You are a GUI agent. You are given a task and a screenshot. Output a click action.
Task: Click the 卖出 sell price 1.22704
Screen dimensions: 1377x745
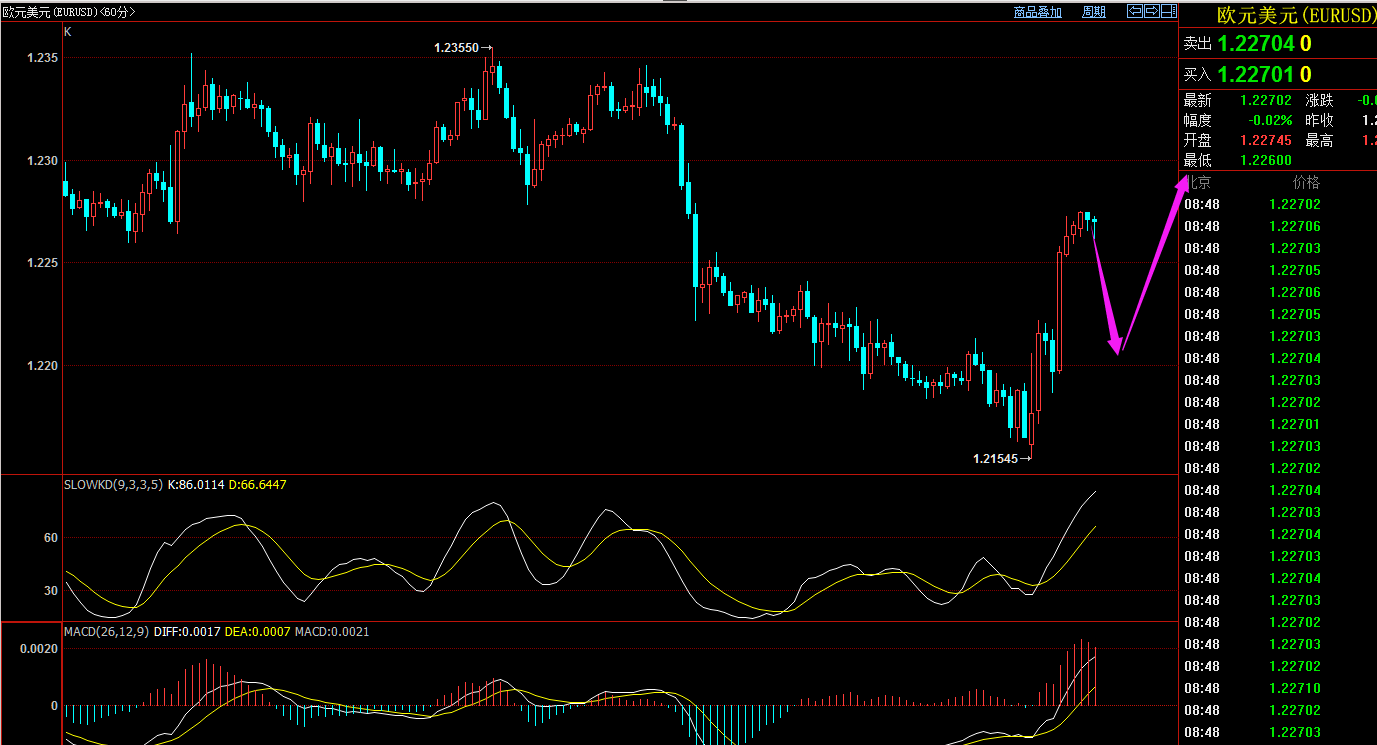tap(1256, 43)
